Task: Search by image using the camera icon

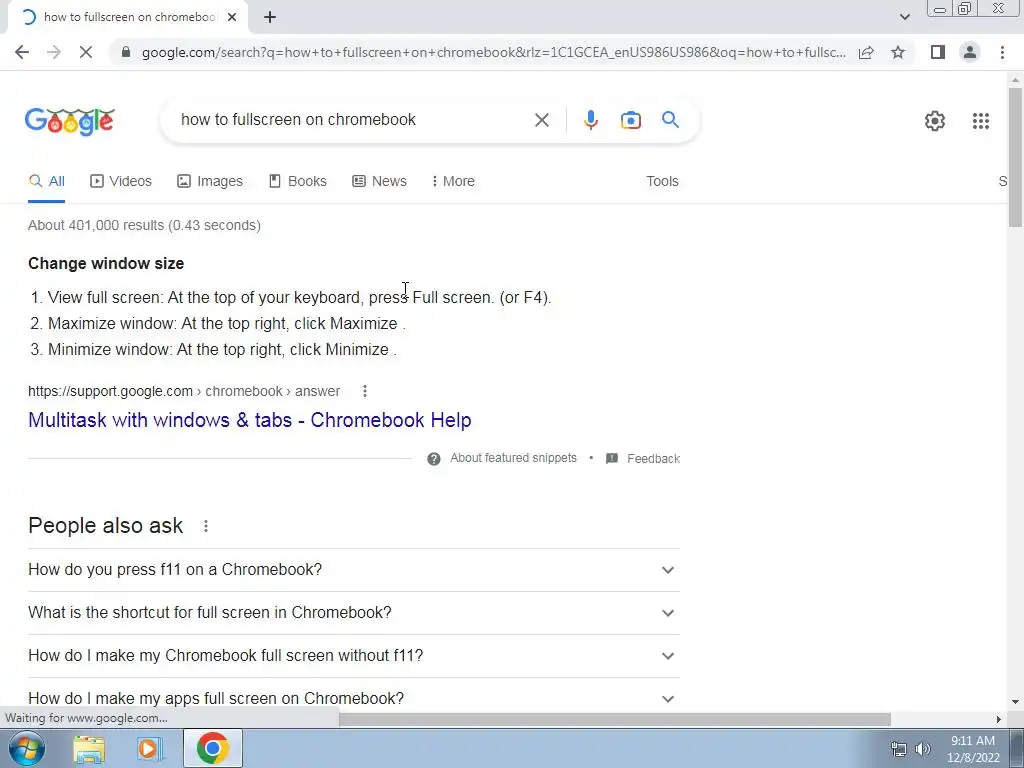Action: [630, 120]
